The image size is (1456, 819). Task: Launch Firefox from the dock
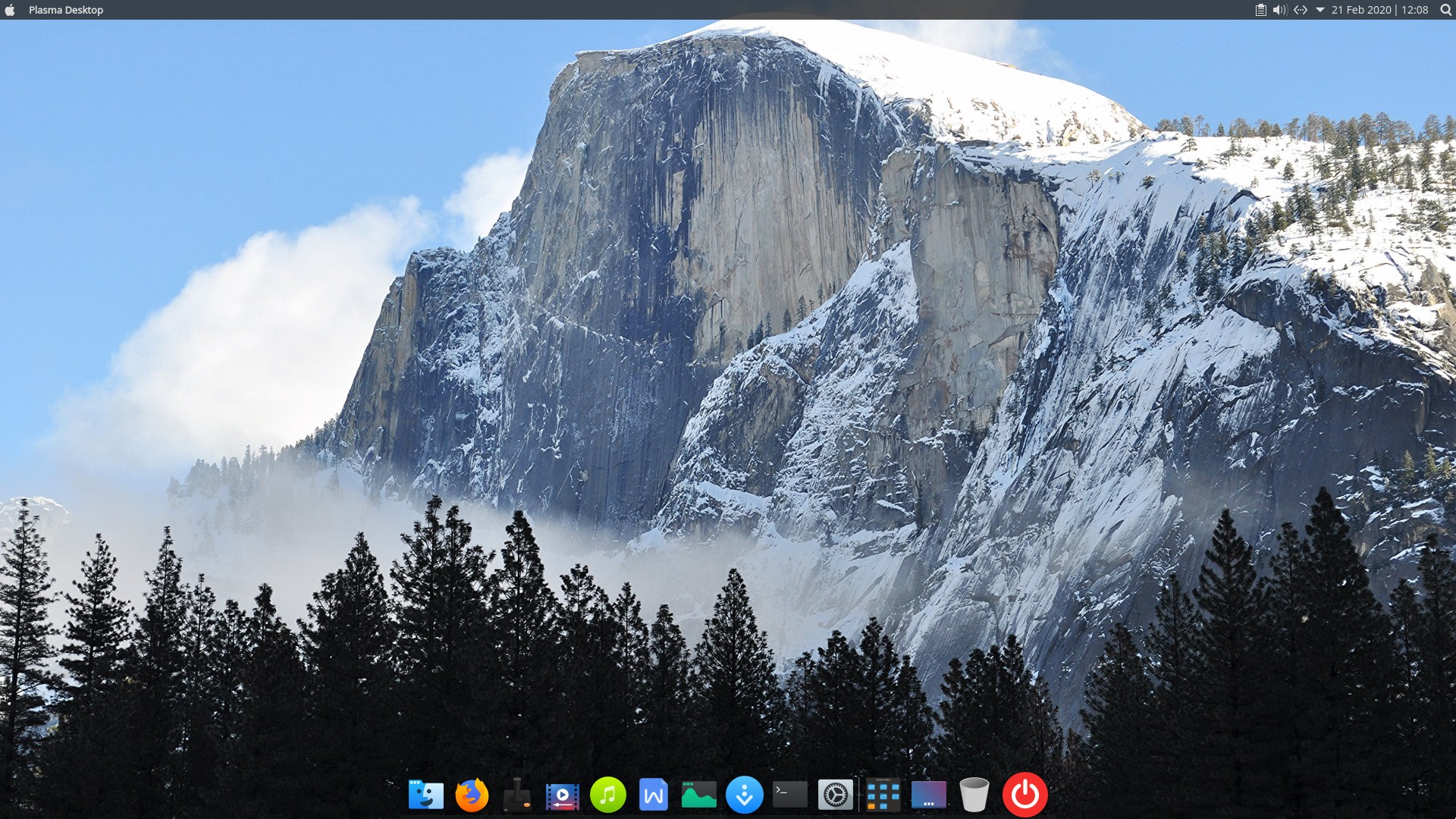tap(471, 795)
